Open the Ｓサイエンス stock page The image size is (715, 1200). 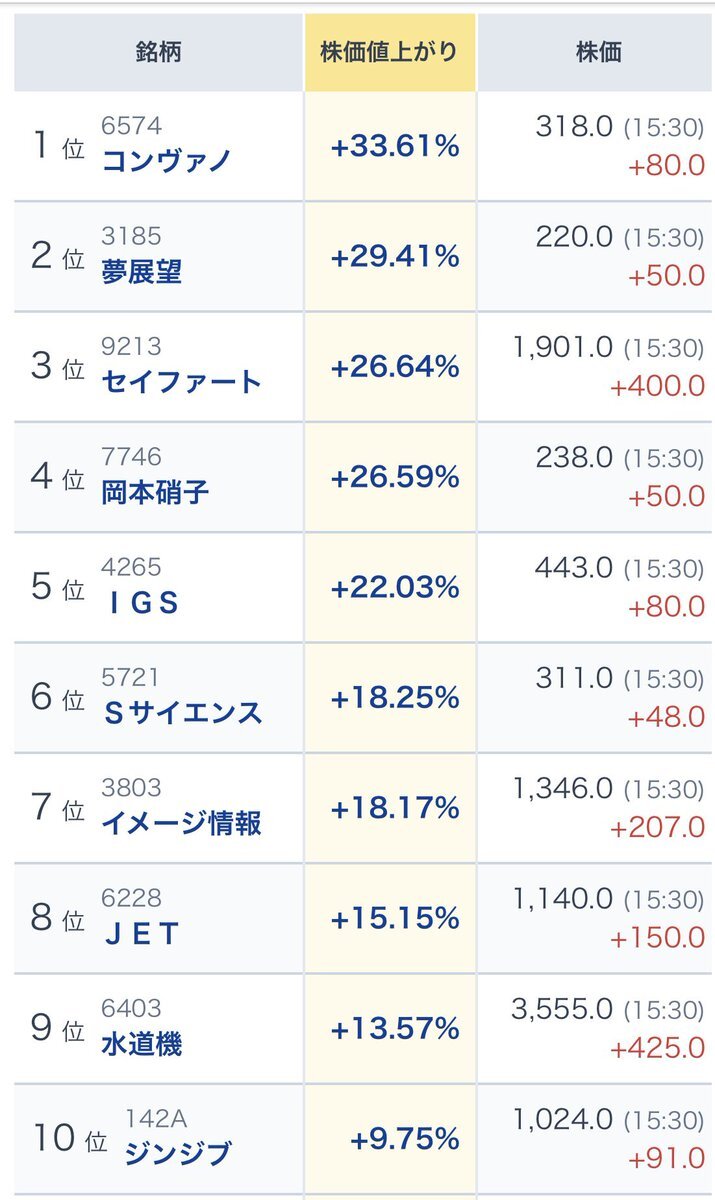[182, 713]
